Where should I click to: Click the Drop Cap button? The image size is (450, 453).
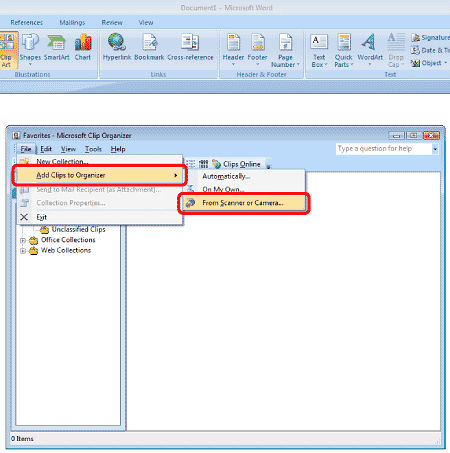(396, 51)
